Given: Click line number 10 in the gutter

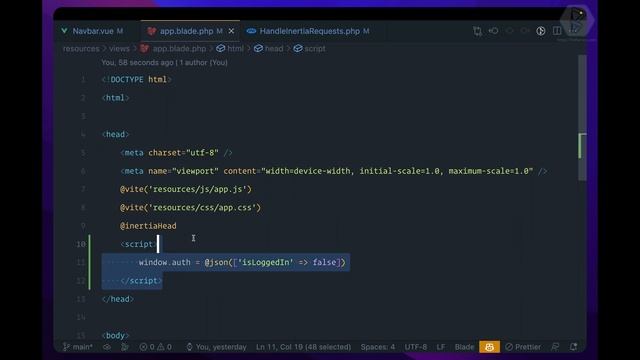Looking at the screenshot, I should pyautogui.click(x=81, y=244).
